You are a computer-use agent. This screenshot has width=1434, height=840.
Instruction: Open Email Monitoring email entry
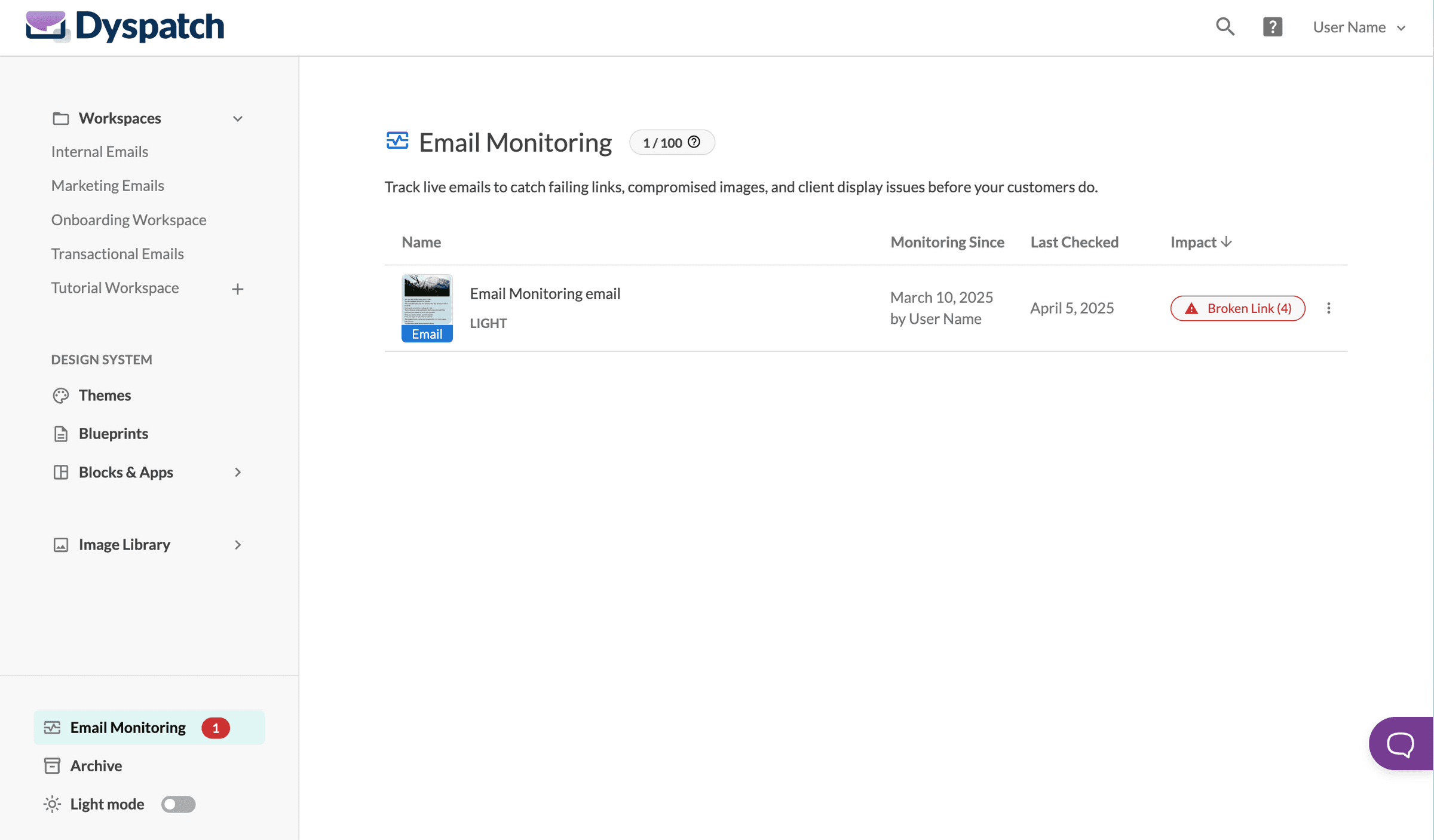(544, 293)
